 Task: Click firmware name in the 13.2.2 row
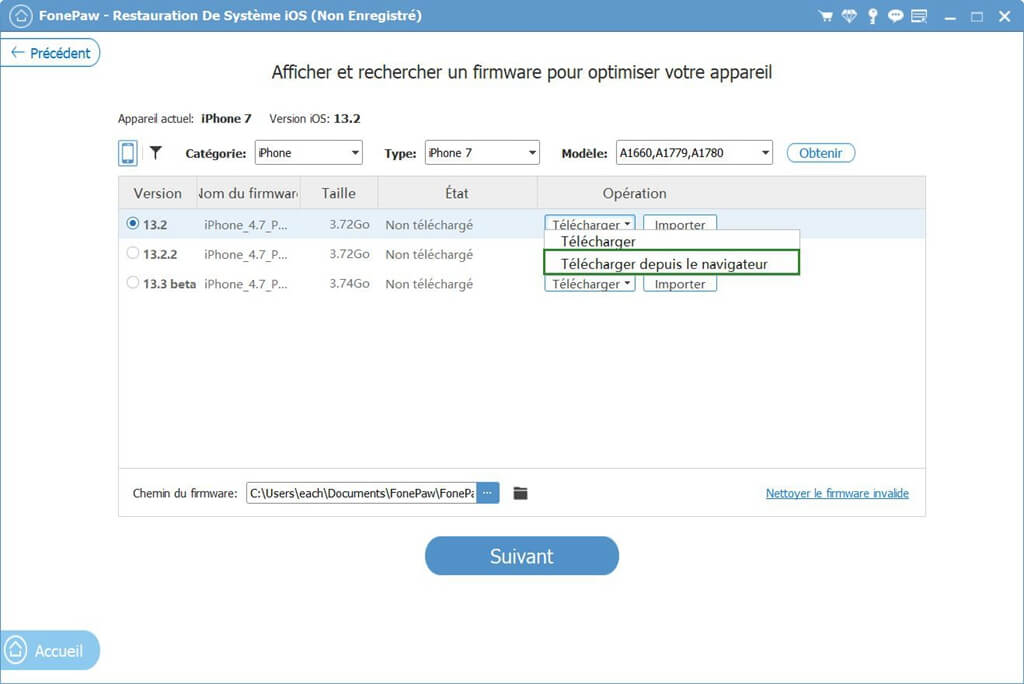click(246, 255)
